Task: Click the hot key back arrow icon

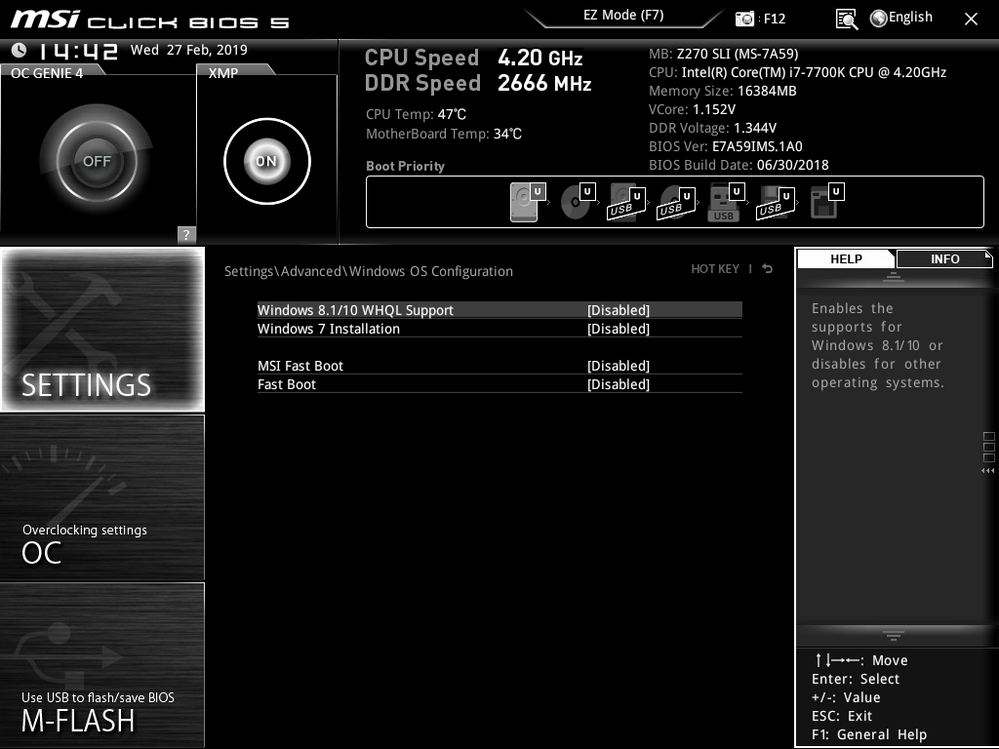Action: (767, 269)
